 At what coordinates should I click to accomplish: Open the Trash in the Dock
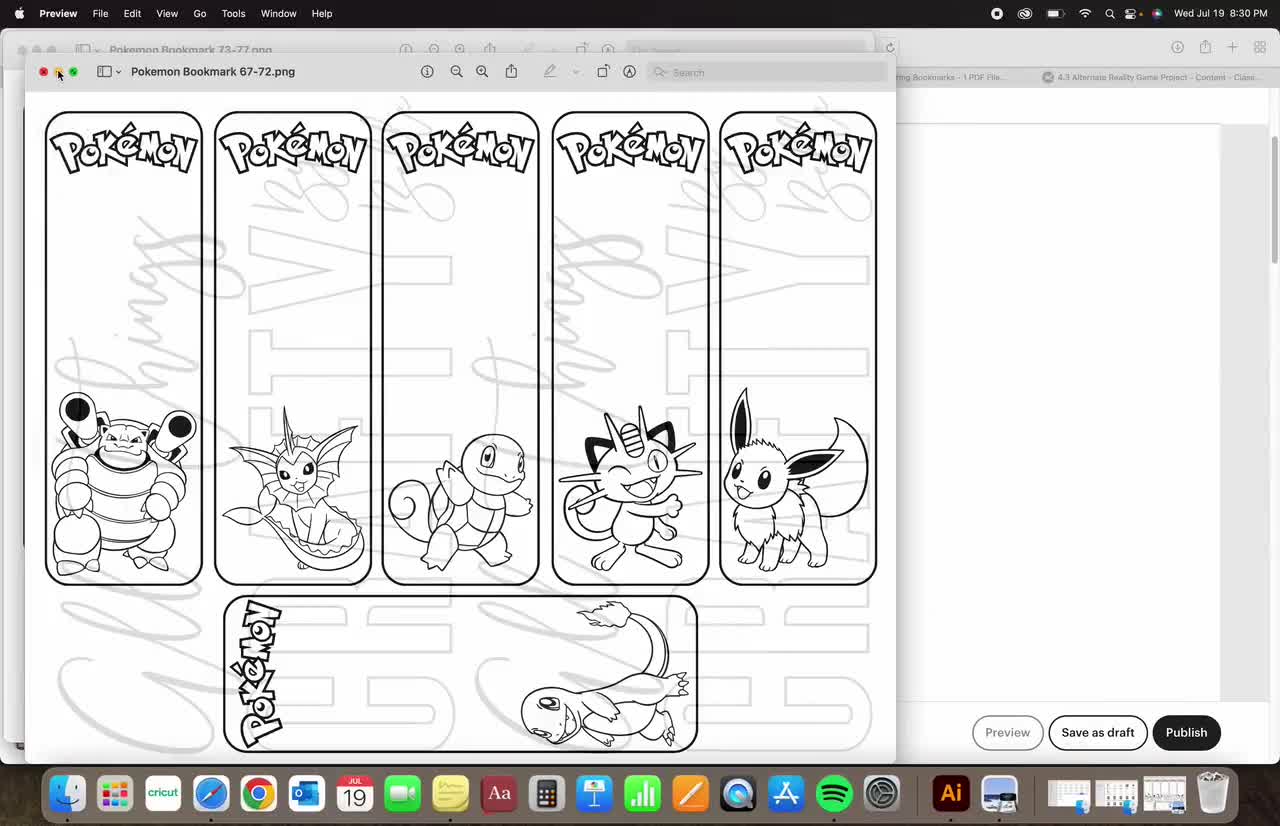(x=1212, y=793)
